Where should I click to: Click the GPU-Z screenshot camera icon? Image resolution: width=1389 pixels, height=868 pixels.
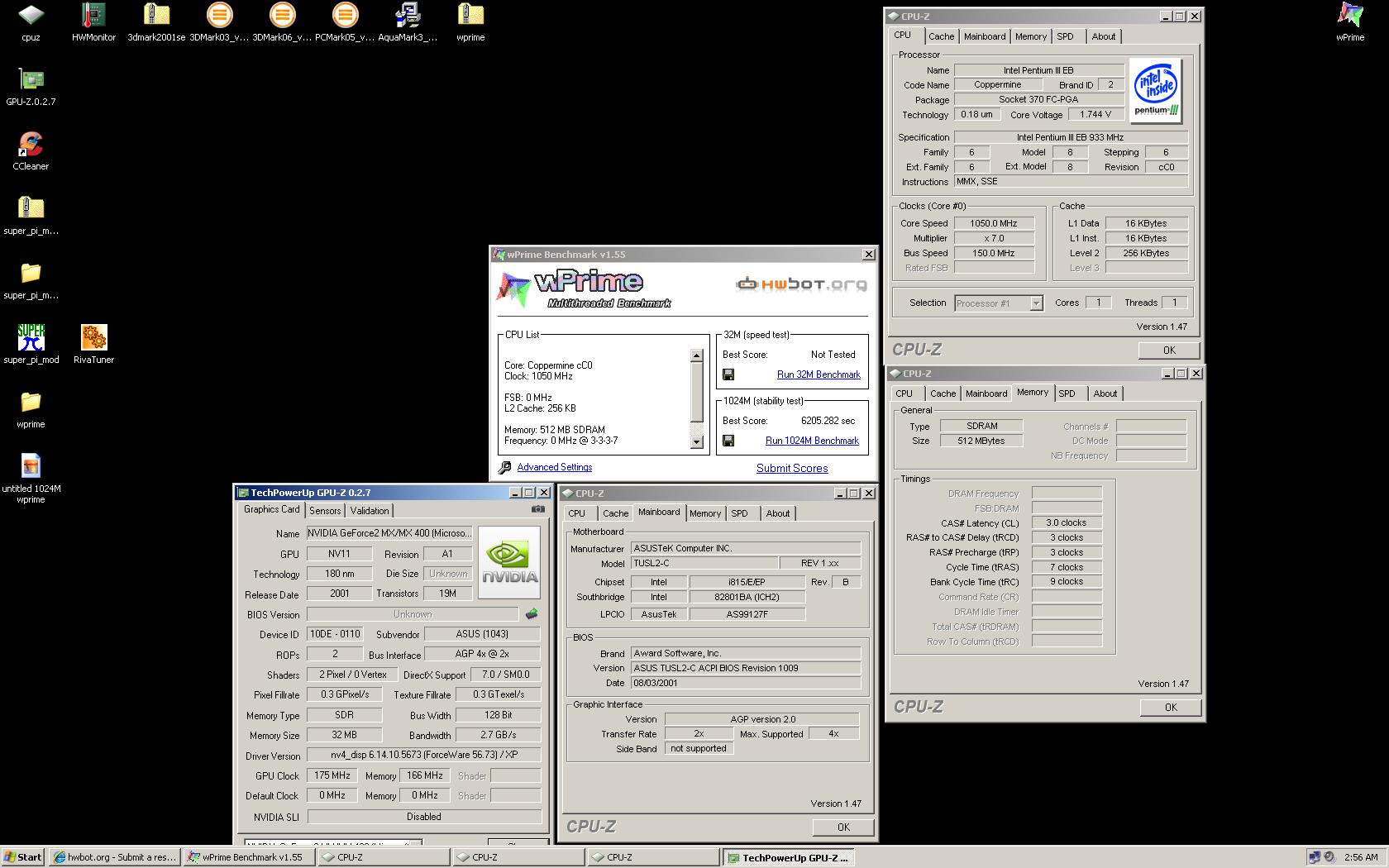click(x=537, y=510)
